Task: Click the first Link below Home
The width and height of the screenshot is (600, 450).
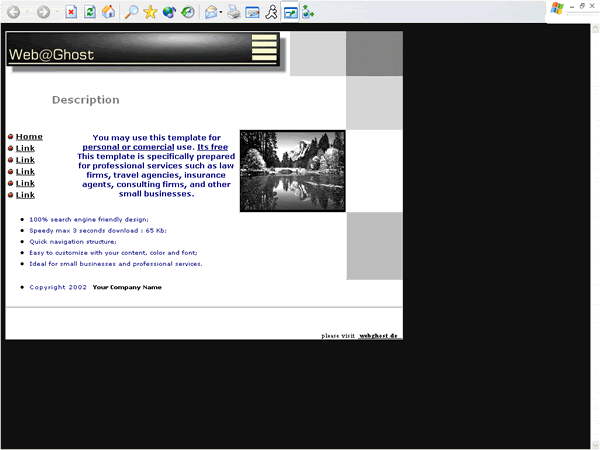Action: 25,148
